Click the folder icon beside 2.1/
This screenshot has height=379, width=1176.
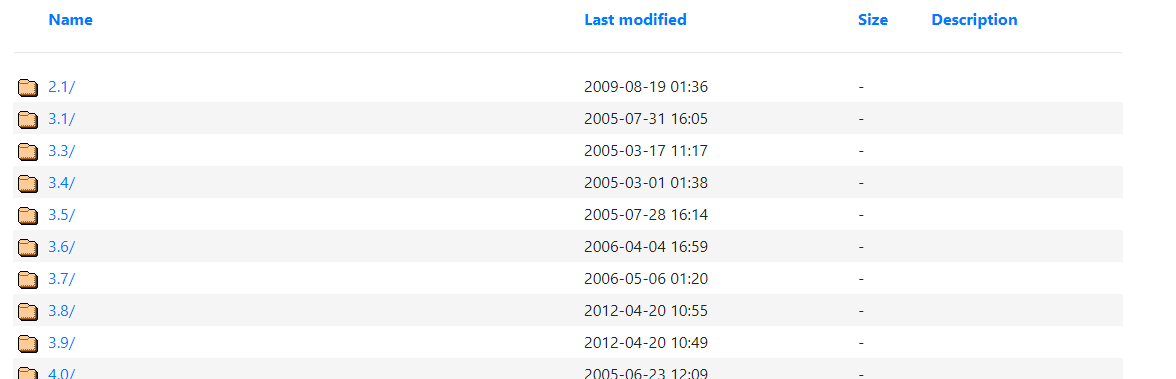[28, 88]
